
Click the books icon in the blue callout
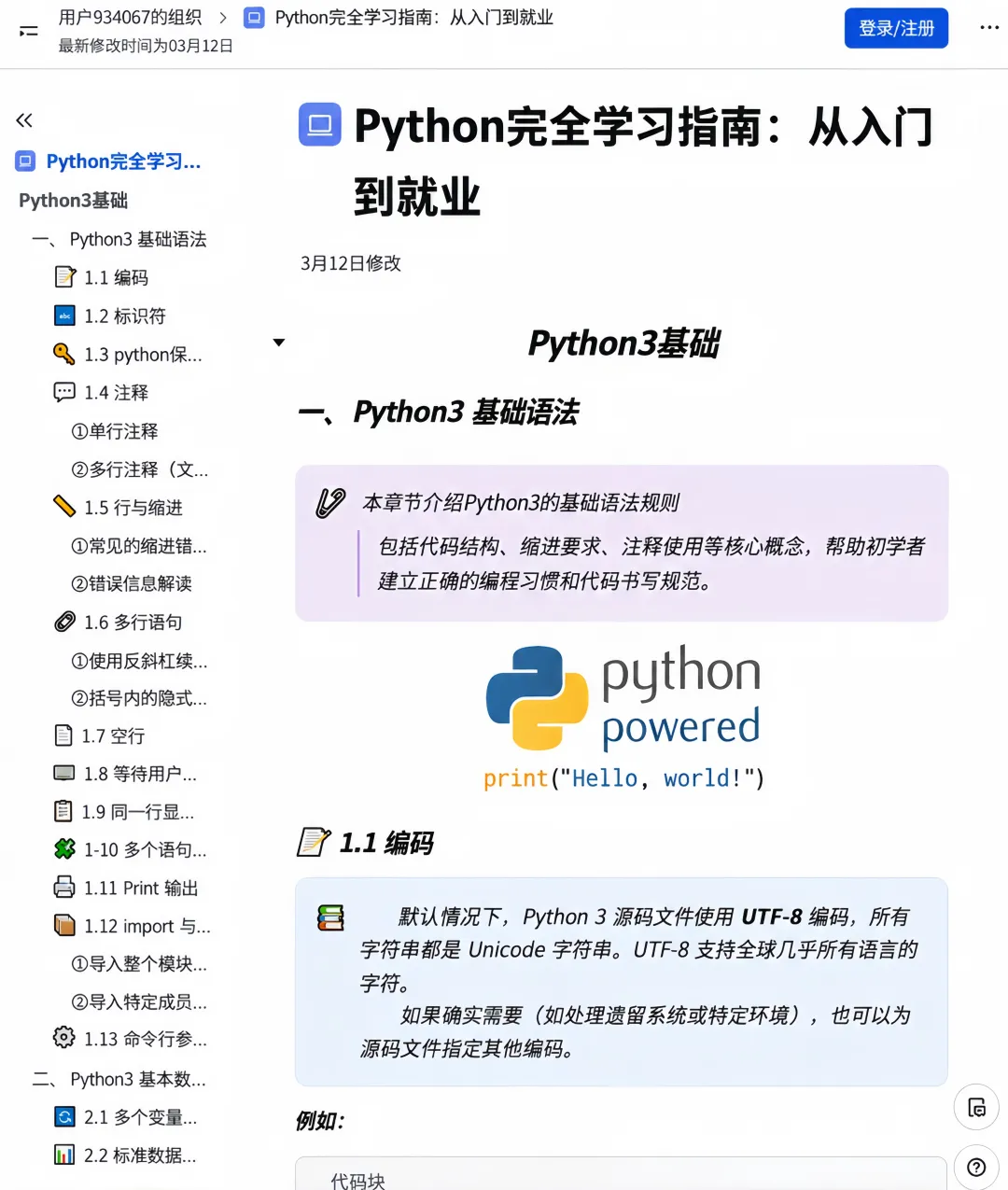pyautogui.click(x=330, y=918)
